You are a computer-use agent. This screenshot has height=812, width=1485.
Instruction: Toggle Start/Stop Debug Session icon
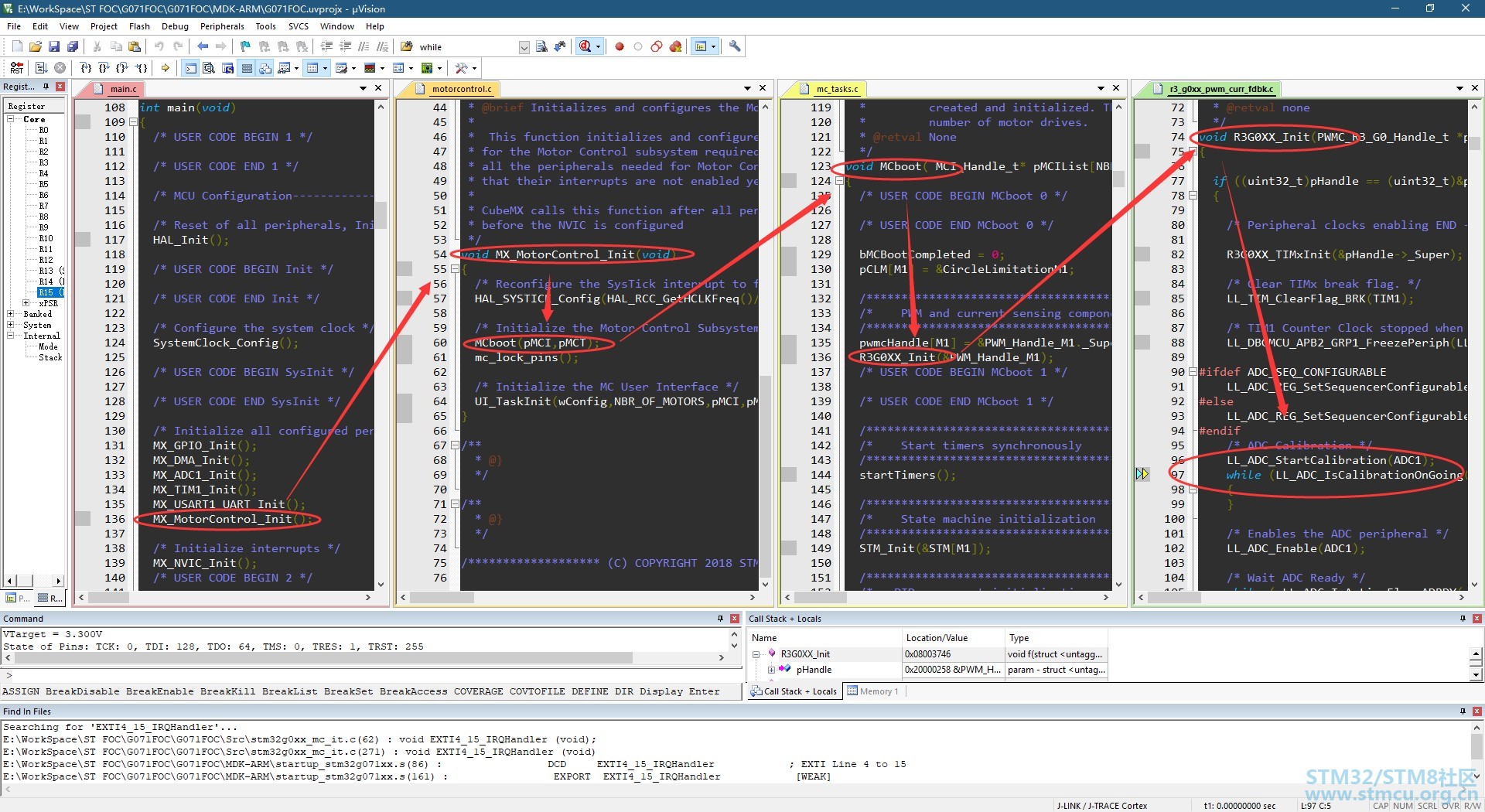585,47
